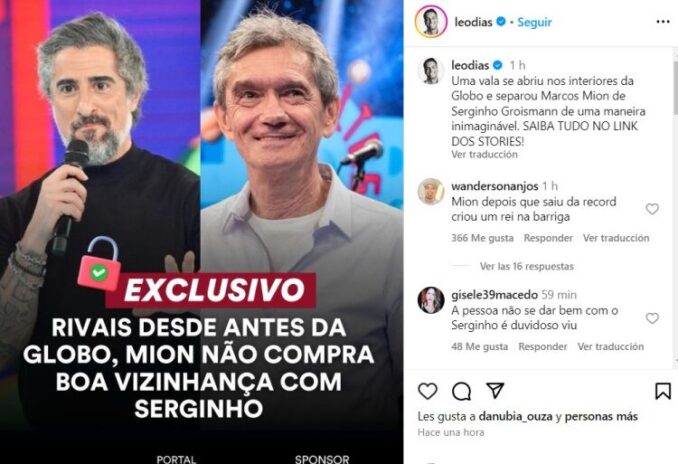The image size is (678, 464).
Task: Open leodias profile picture in header
Action: coord(431,22)
